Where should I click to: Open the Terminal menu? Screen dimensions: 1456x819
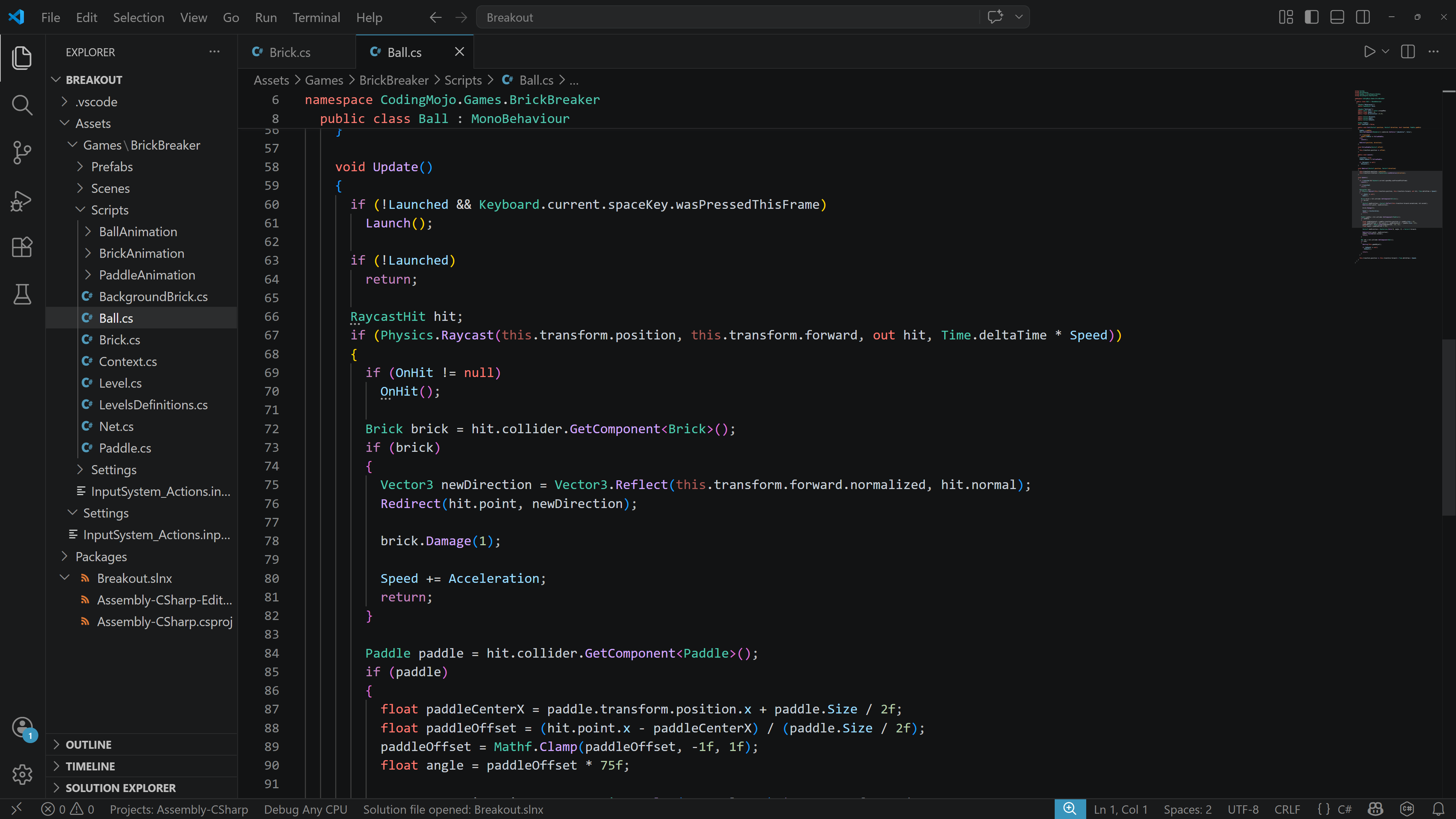[316, 17]
